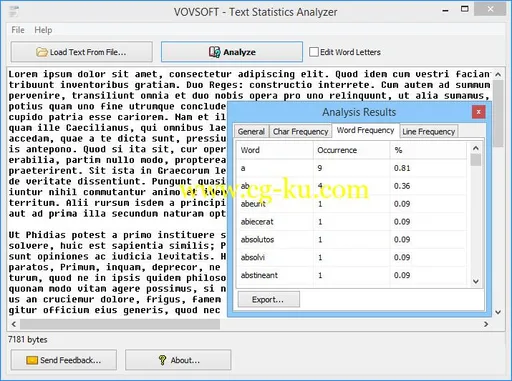Click the horizontal scrollbar thumb
This screenshot has height=381, width=512.
[x=120, y=324]
